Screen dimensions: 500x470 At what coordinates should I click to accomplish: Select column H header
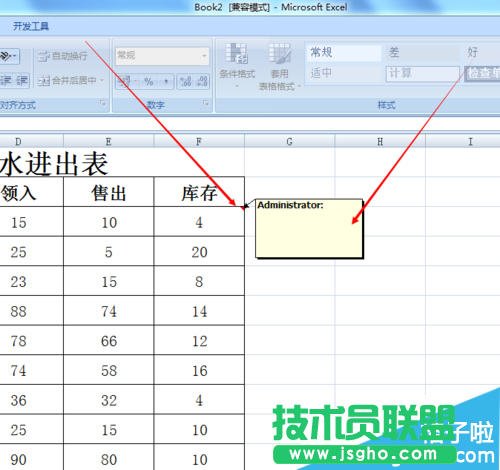(x=380, y=142)
